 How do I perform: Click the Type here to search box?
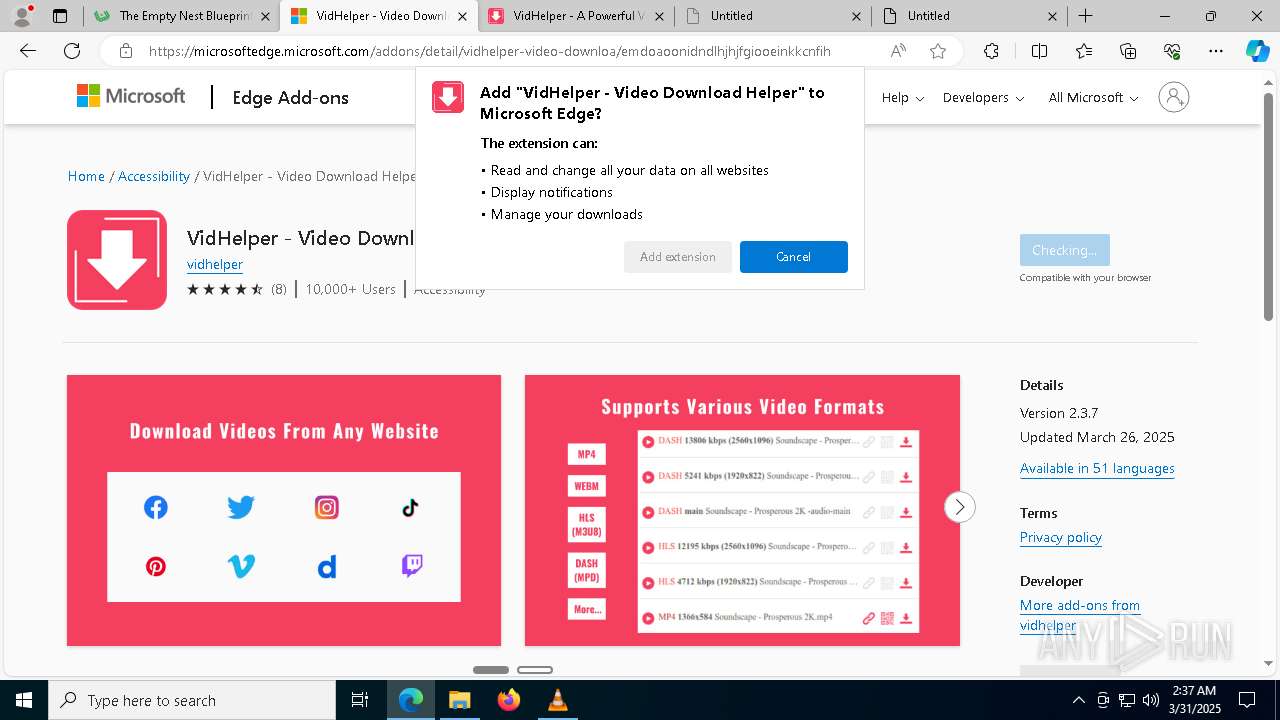(192, 700)
